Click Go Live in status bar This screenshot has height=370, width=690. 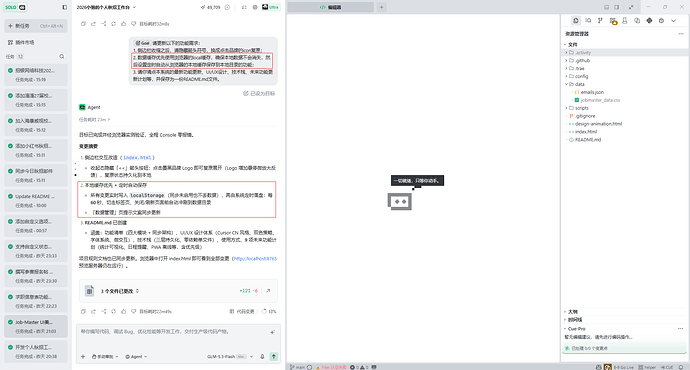click(623, 367)
